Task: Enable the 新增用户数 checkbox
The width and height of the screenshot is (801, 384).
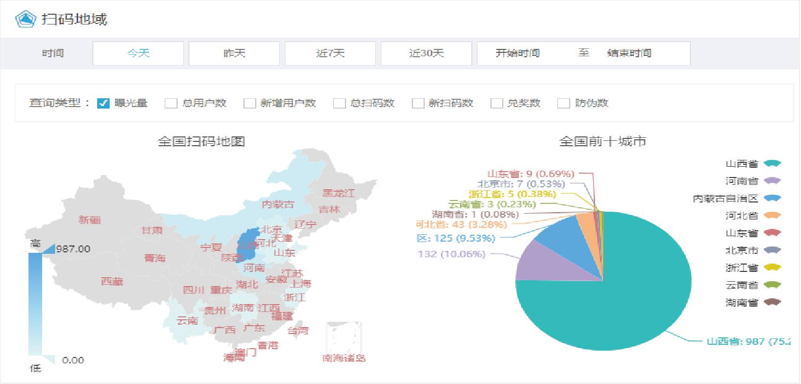Action: (249, 103)
